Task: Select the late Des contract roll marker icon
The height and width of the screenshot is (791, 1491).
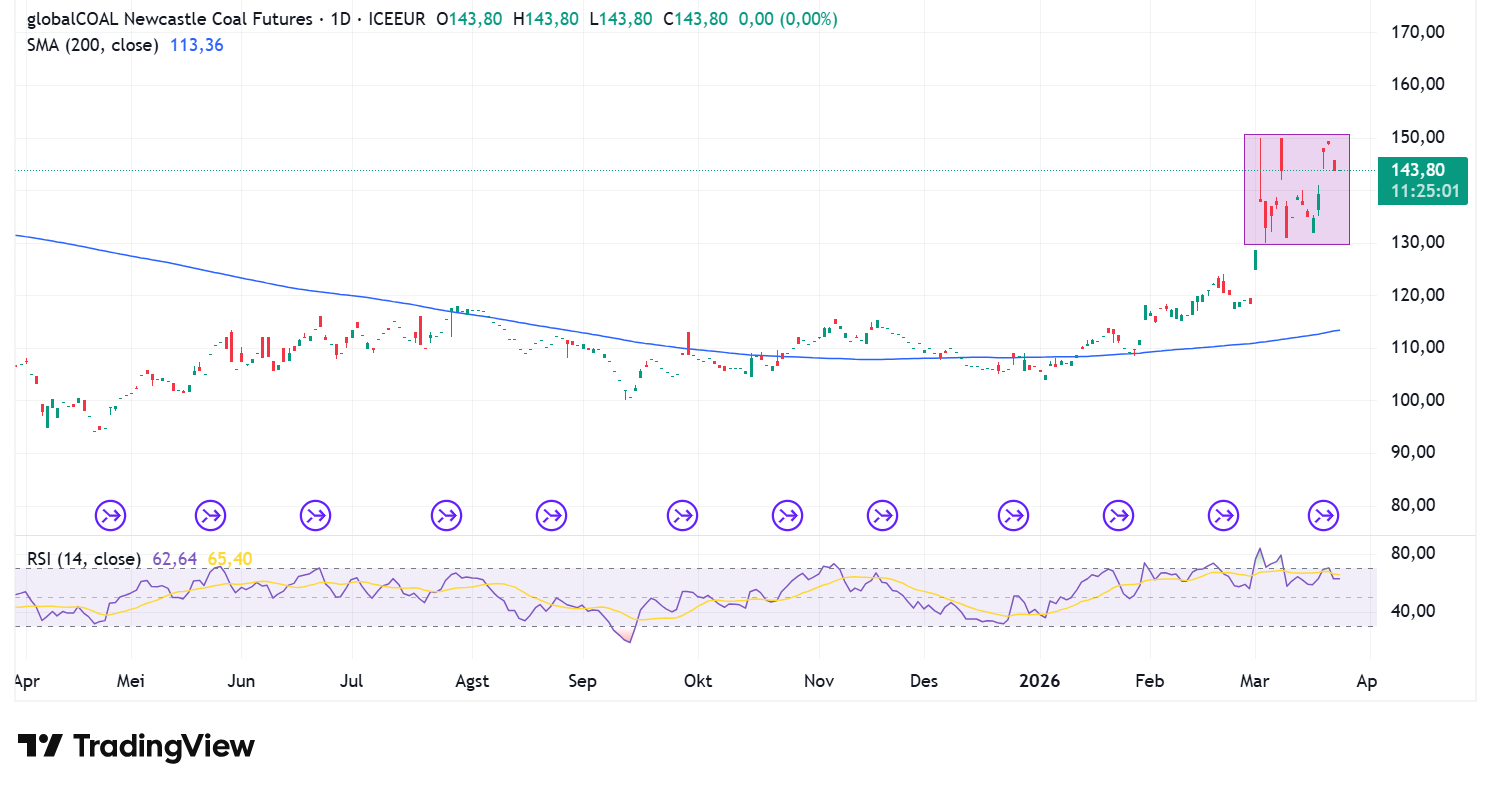Action: 1014,516
